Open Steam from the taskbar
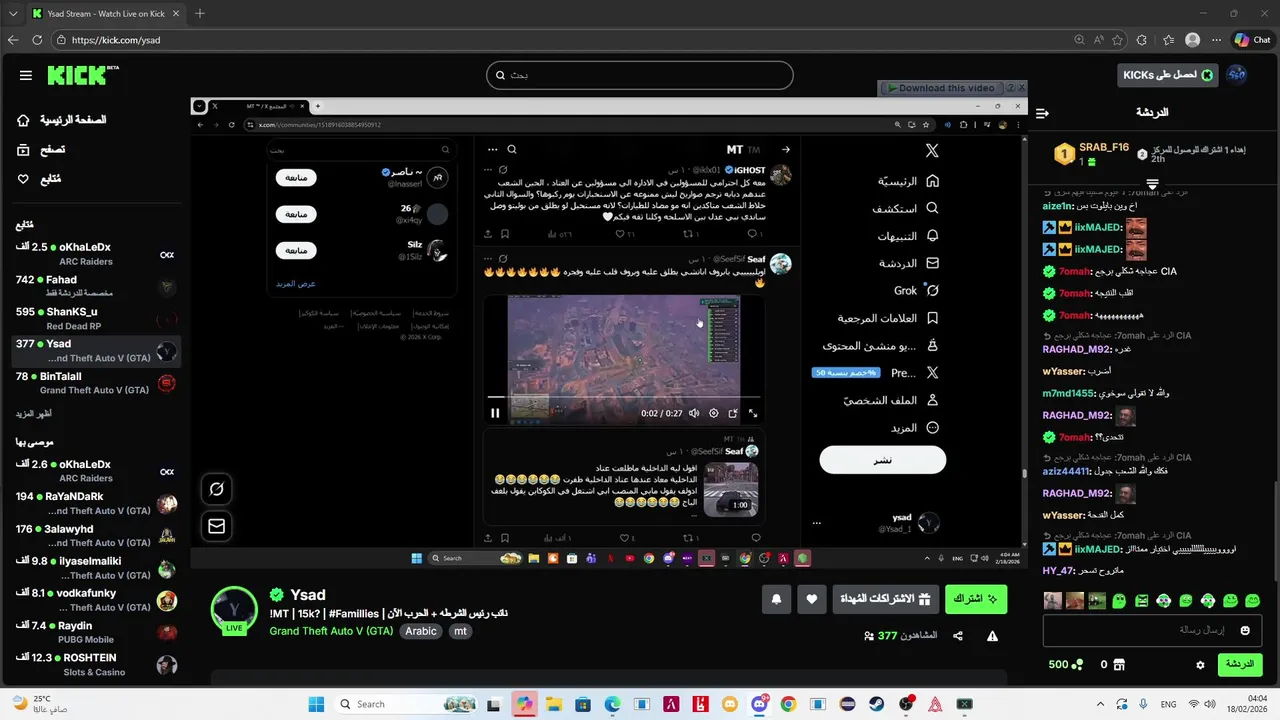The width and height of the screenshot is (1280, 720). [877, 704]
